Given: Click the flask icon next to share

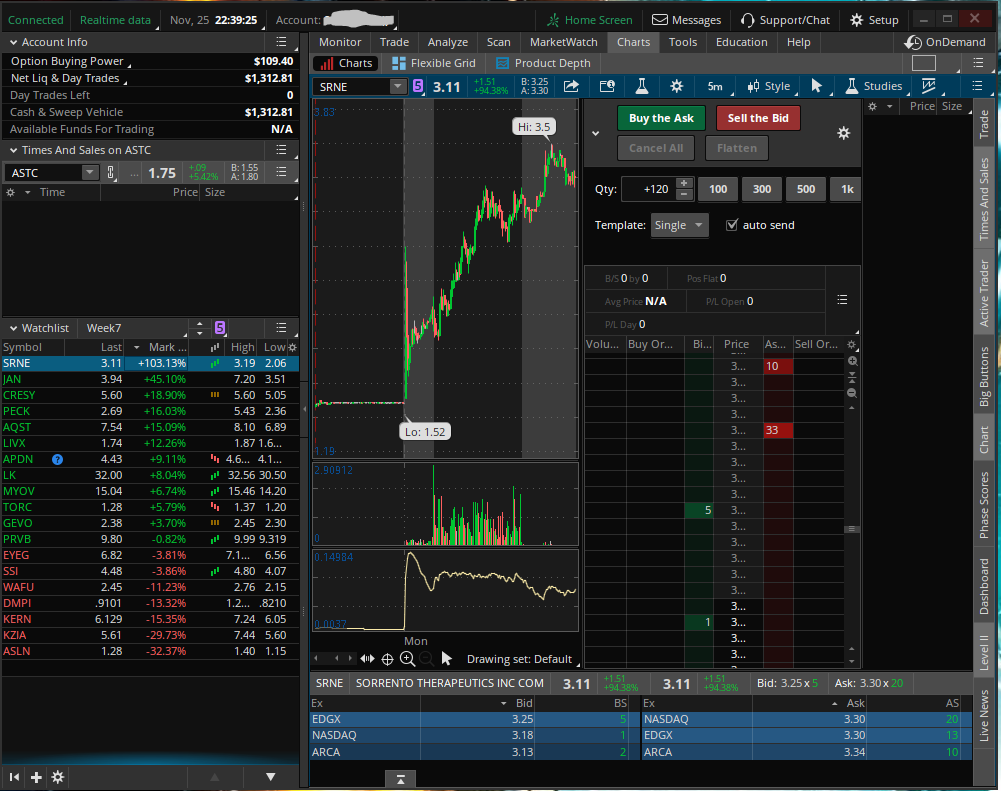Looking at the screenshot, I should click(x=642, y=86).
